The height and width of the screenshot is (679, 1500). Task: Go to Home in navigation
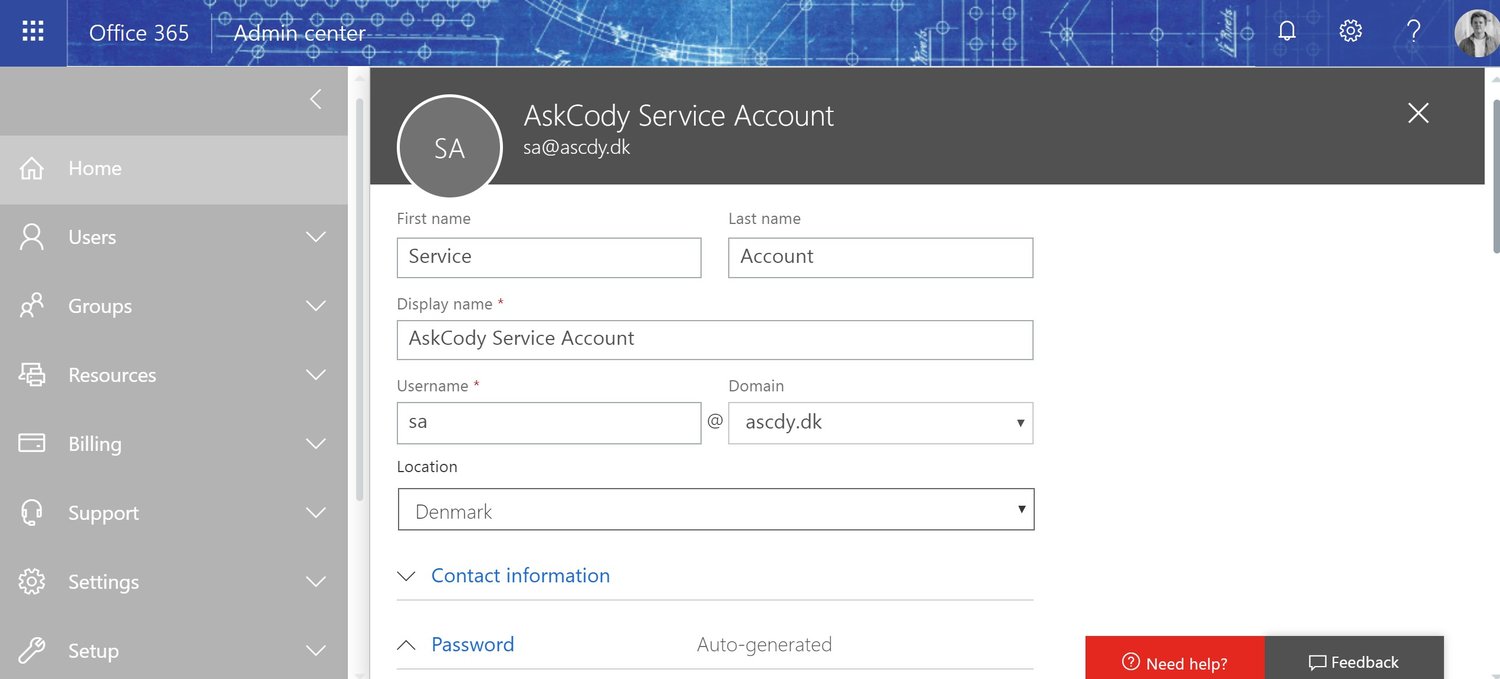(x=174, y=168)
